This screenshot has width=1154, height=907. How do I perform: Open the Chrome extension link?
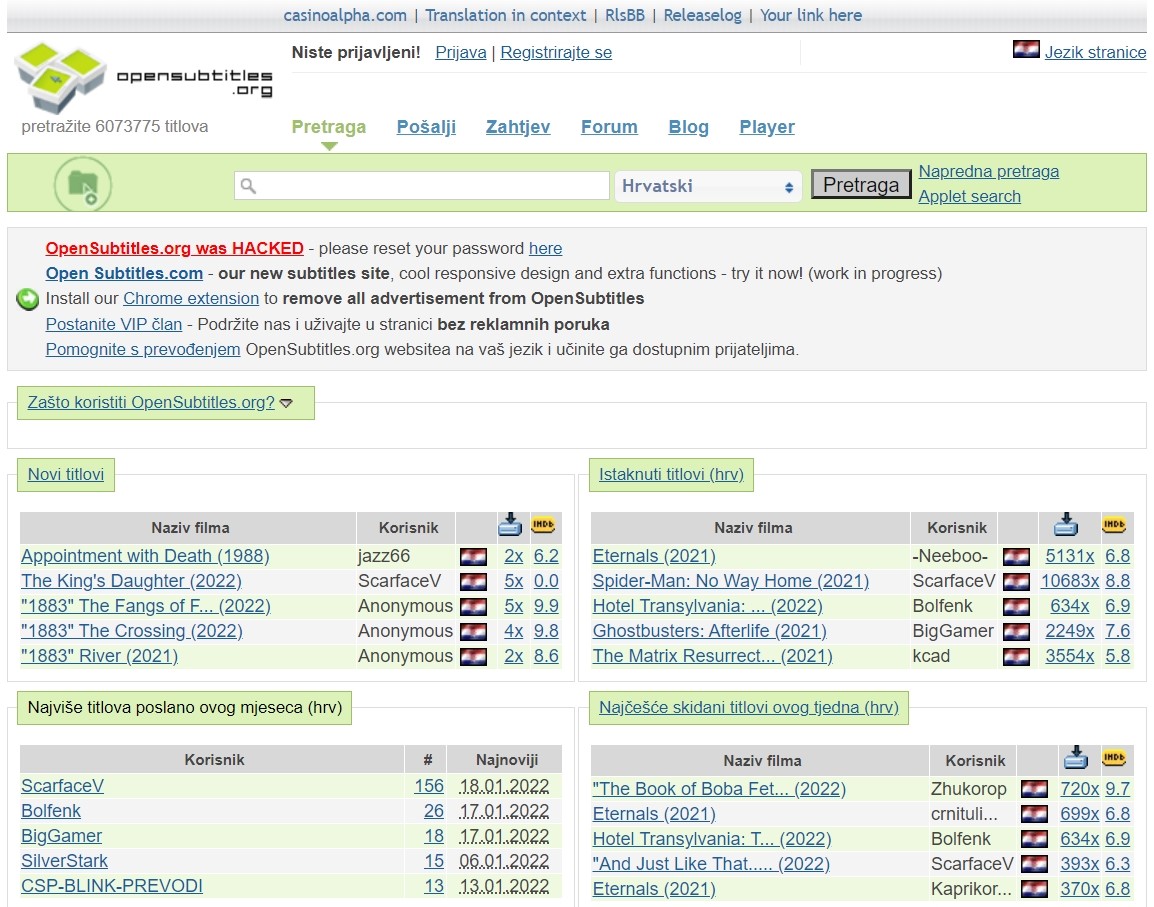tap(191, 298)
